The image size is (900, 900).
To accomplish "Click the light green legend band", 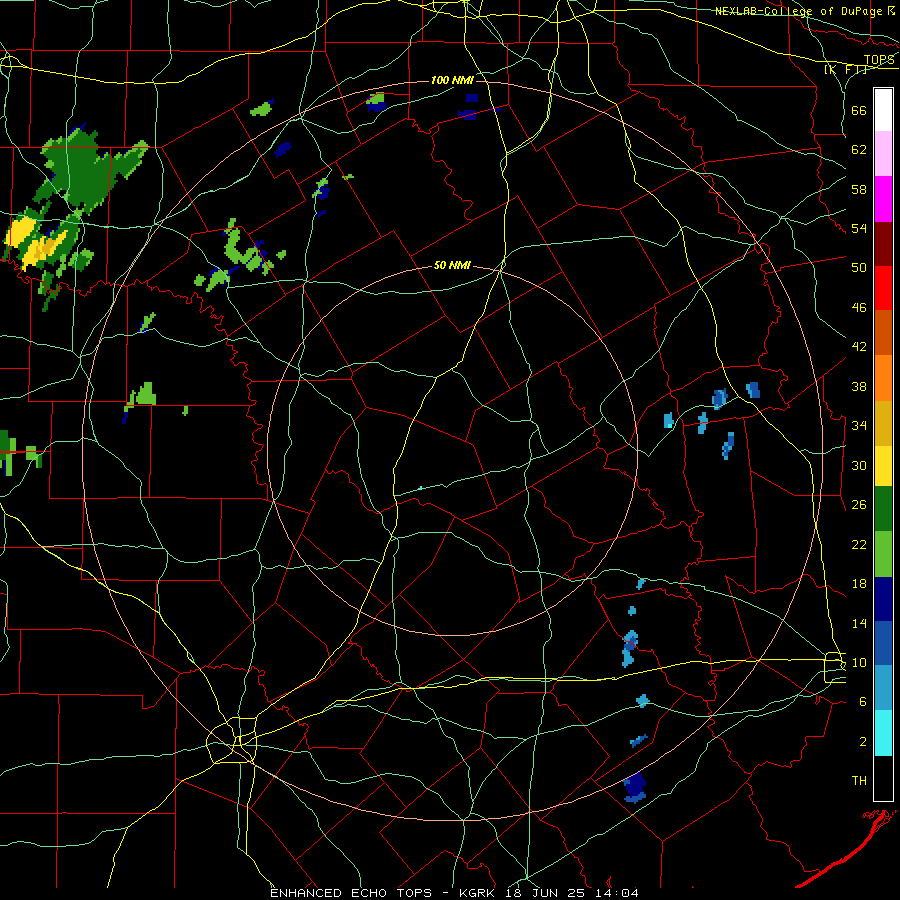I will point(883,554).
